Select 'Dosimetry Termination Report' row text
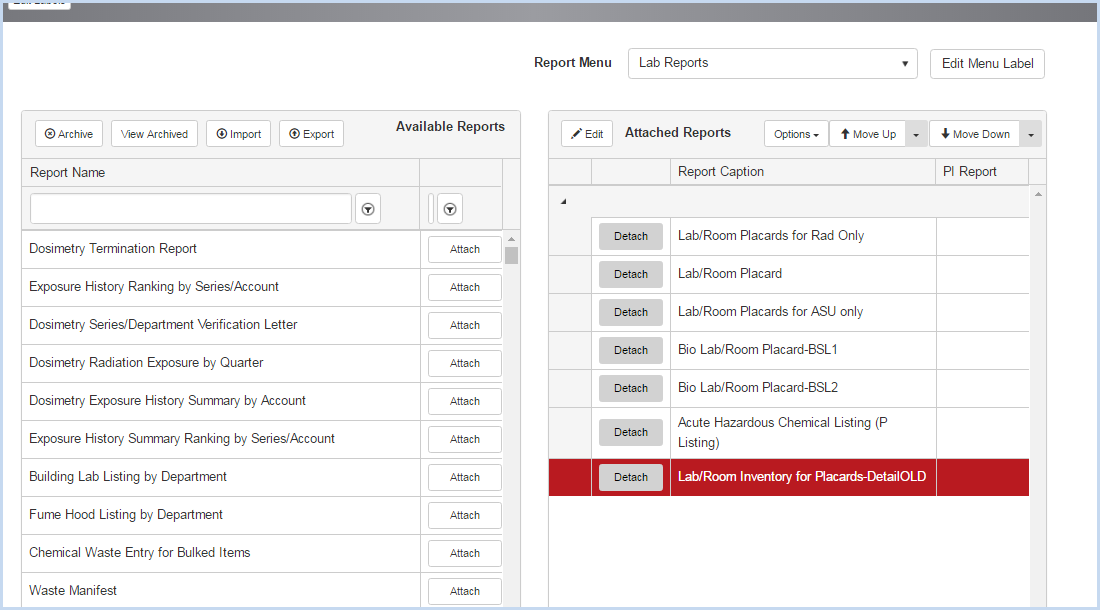This screenshot has width=1100, height=610. (112, 248)
